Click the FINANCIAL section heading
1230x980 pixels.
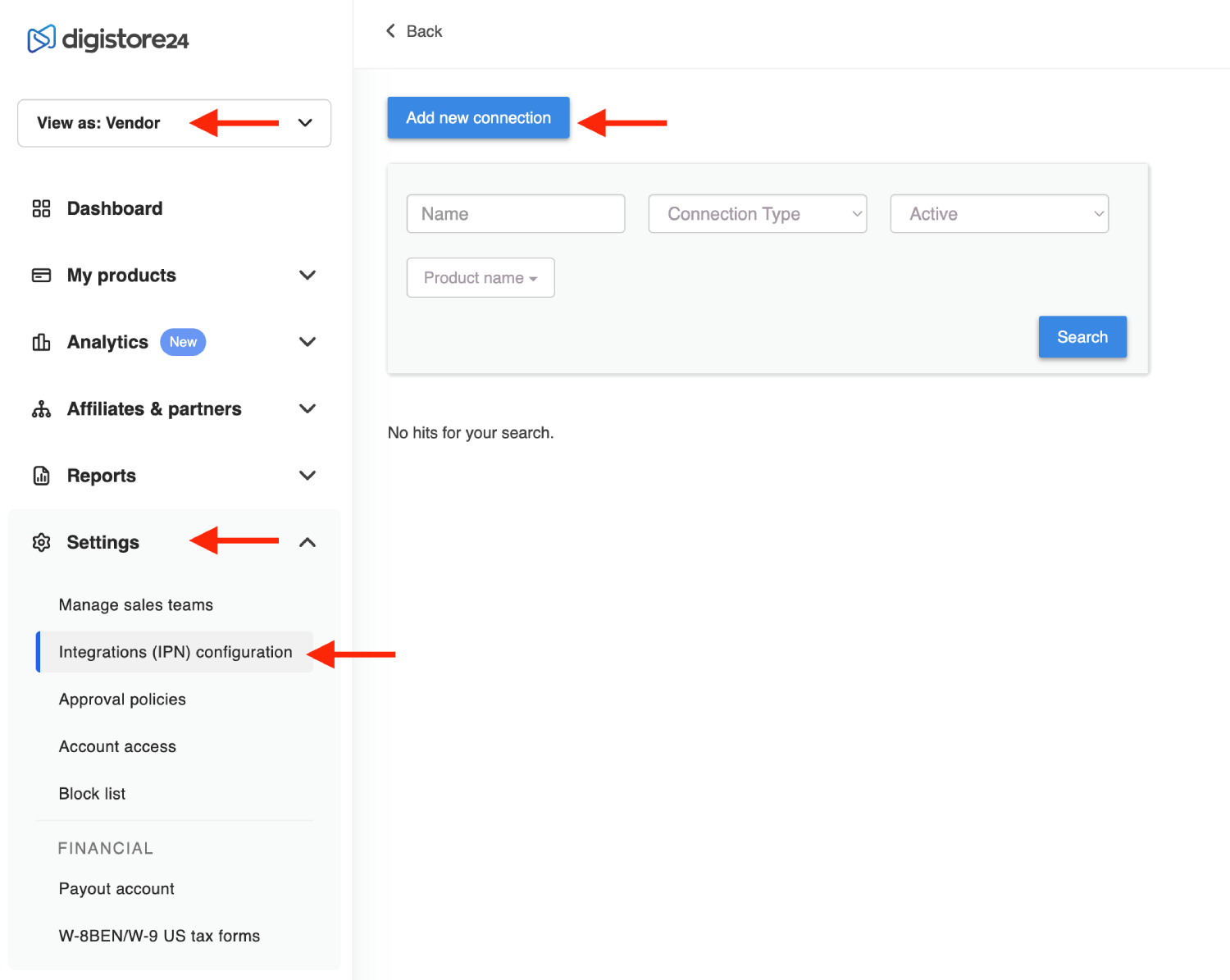point(106,848)
